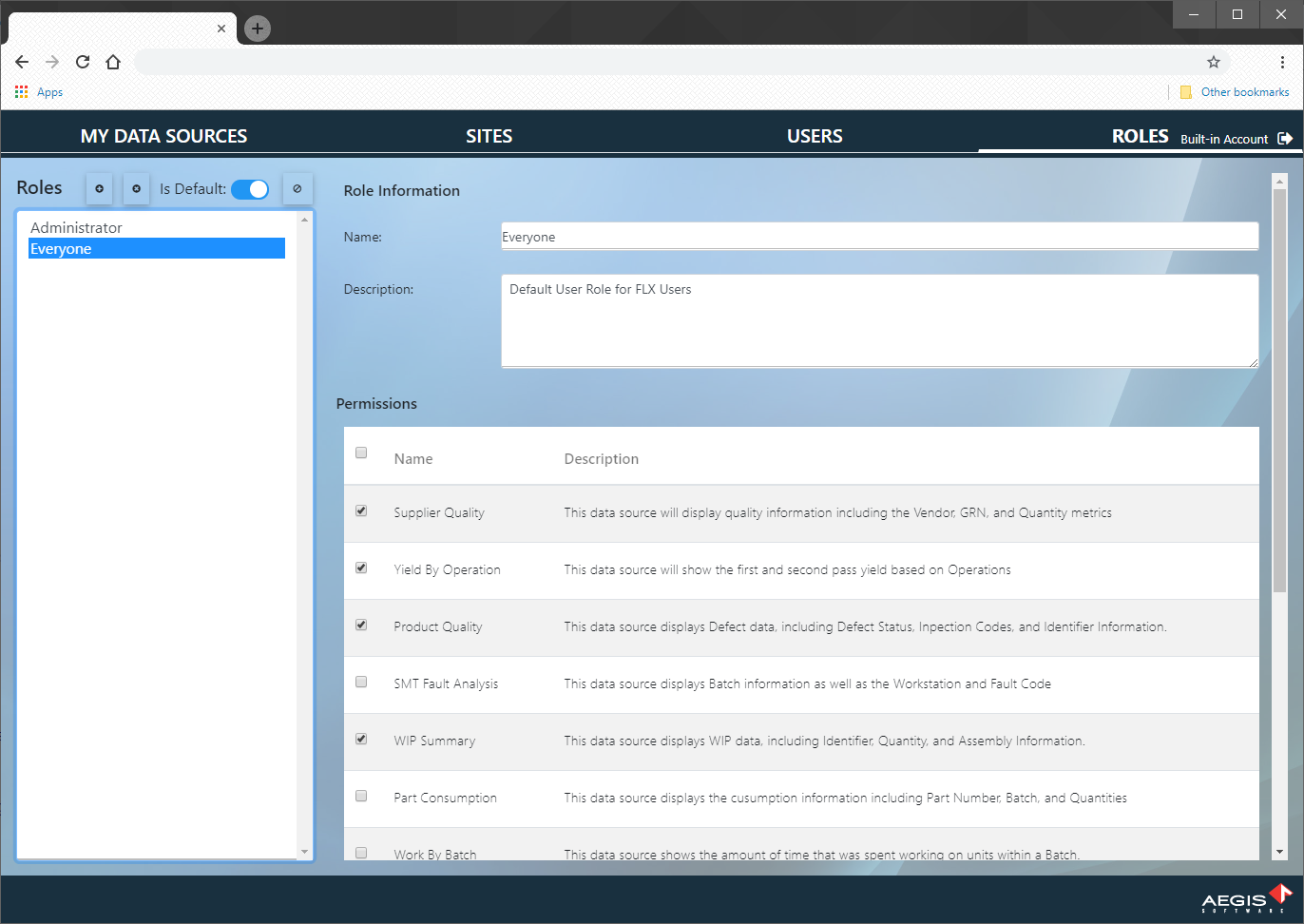Open the Other bookmarks folder
This screenshot has width=1304, height=924.
pyautogui.click(x=1234, y=91)
